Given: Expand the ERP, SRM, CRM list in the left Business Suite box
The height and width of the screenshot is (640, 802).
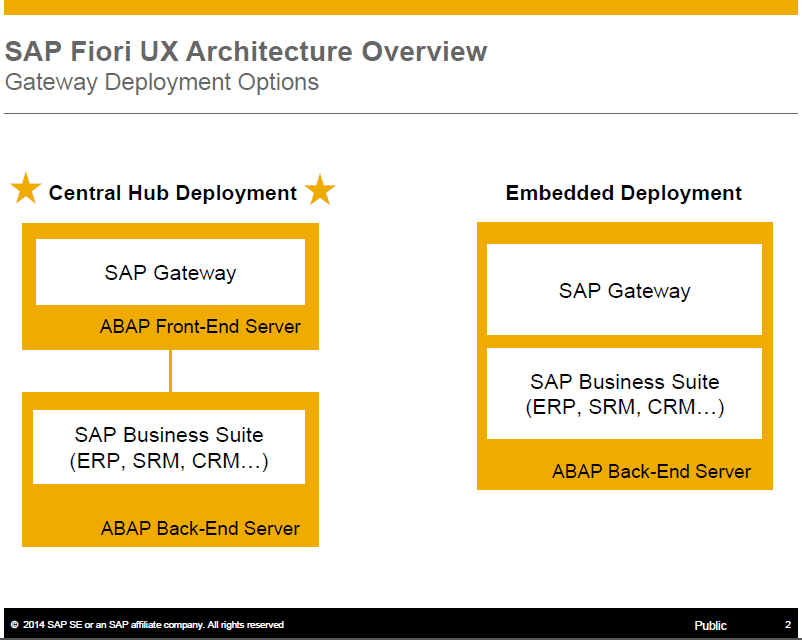Looking at the screenshot, I should (x=168, y=458).
